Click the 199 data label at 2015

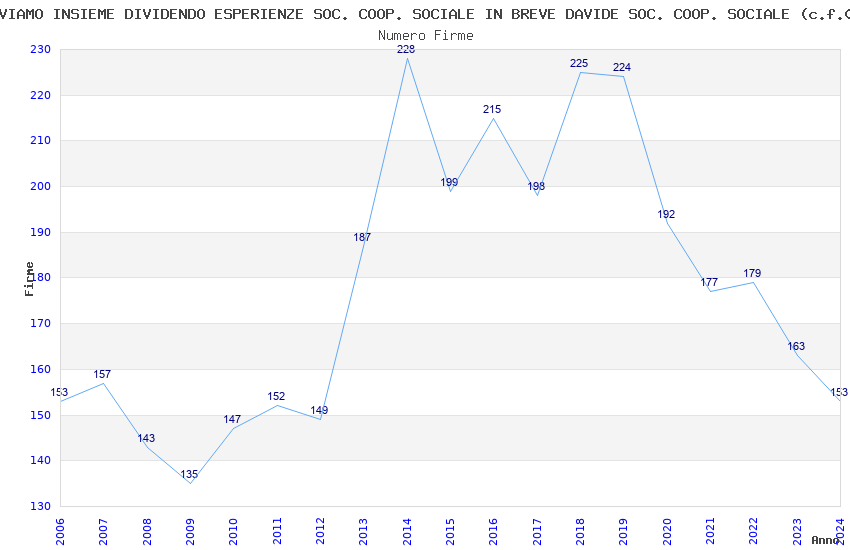click(449, 182)
